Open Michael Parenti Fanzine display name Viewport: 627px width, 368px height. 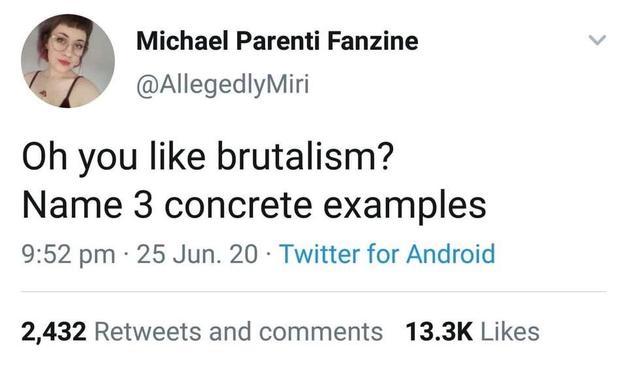pyautogui.click(x=277, y=41)
